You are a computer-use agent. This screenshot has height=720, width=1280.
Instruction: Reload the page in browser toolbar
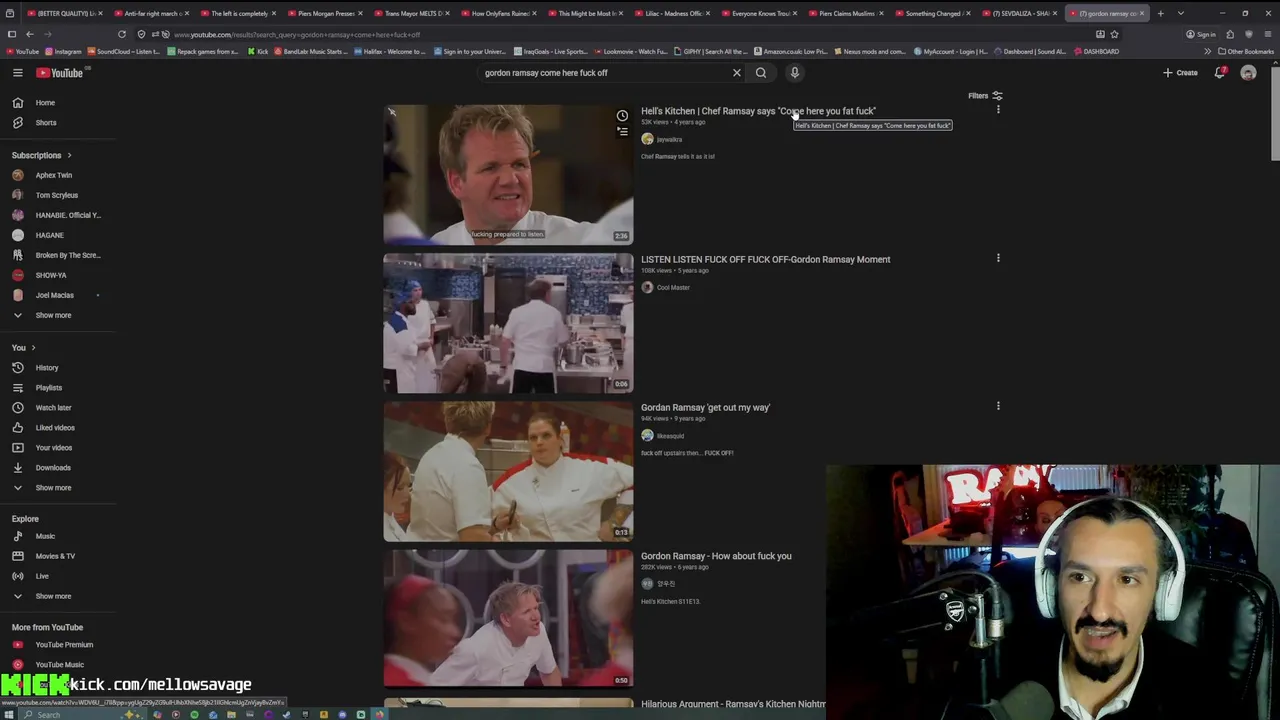point(122,34)
